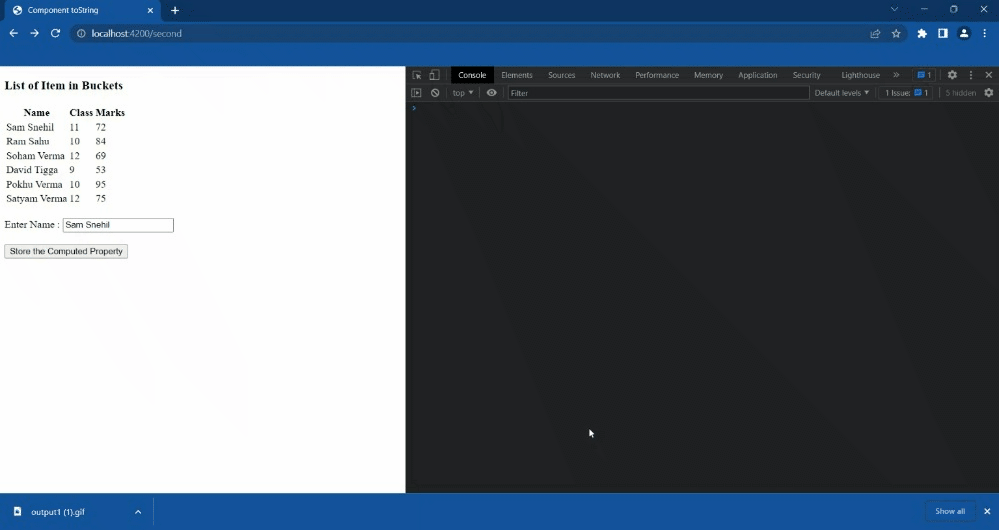The height and width of the screenshot is (530, 999).
Task: Open the DevTools customize menu
Action: click(x=971, y=75)
